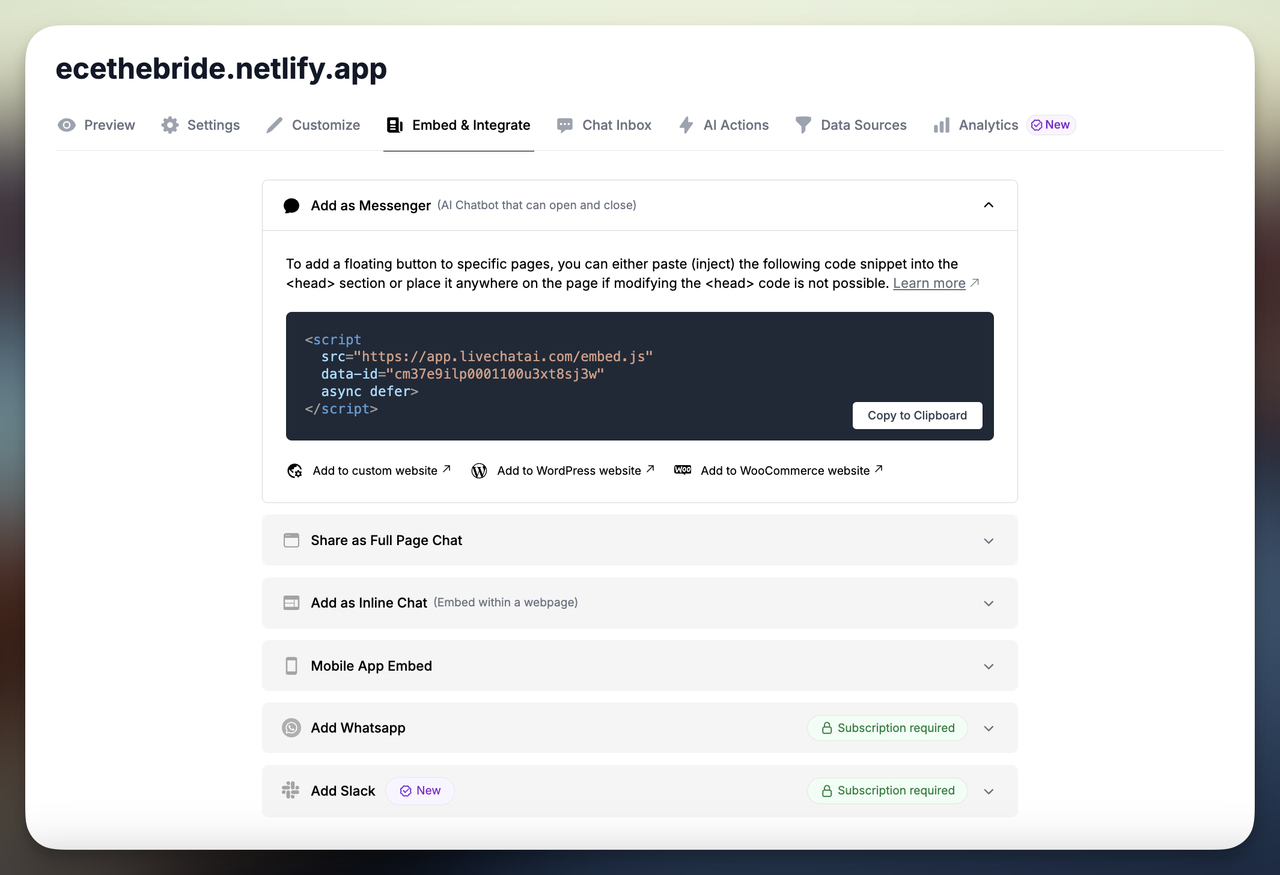The image size is (1280, 875).
Task: Click the Embed & Integrate document icon
Action: click(x=392, y=125)
